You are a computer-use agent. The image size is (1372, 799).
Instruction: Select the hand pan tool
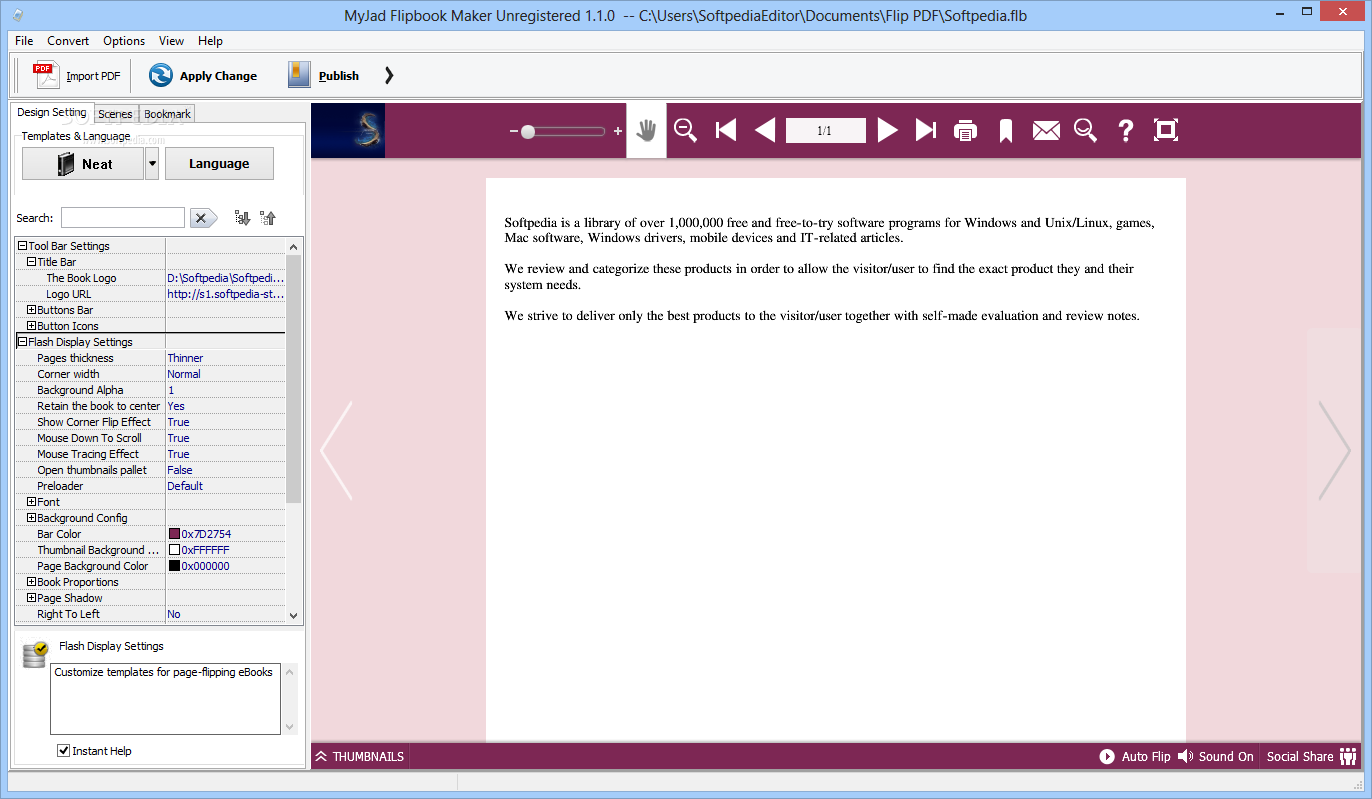click(646, 130)
